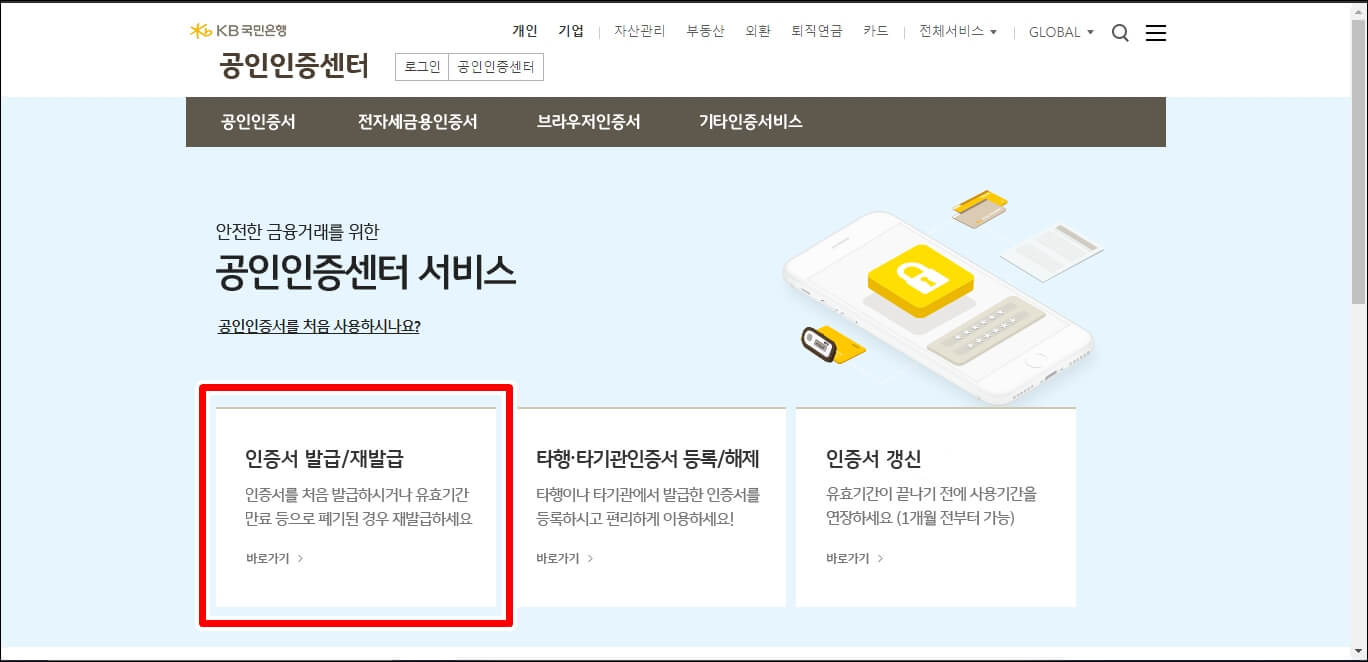Open the 부동산 menu

coord(705,31)
